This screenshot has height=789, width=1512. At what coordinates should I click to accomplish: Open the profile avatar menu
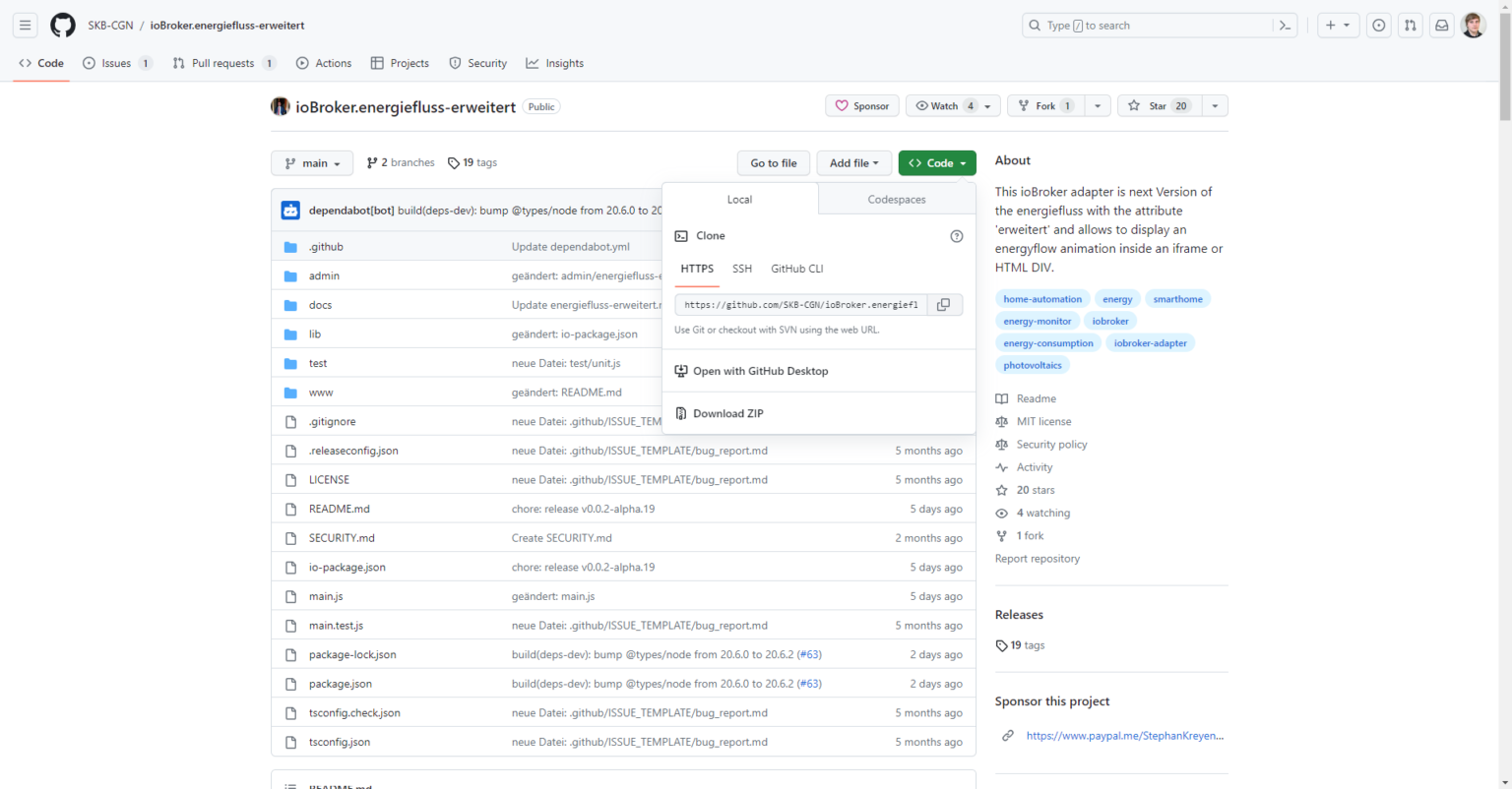click(1474, 25)
